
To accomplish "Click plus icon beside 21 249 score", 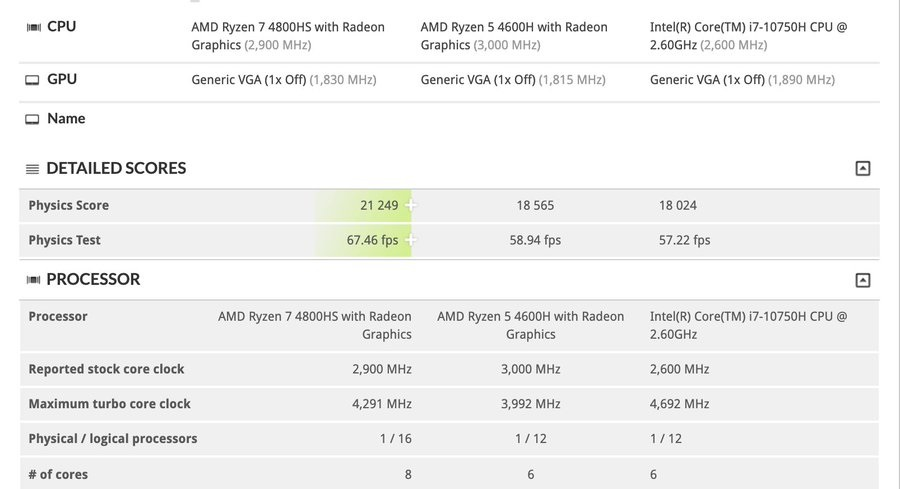I will (x=410, y=205).
